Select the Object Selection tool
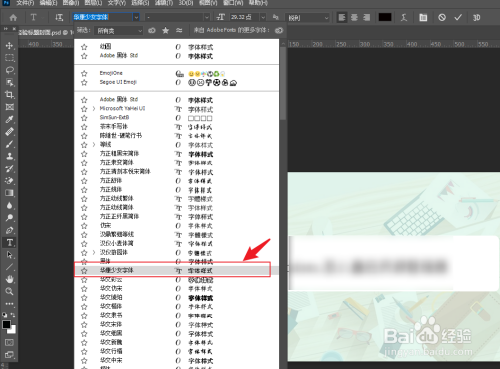 (9, 82)
